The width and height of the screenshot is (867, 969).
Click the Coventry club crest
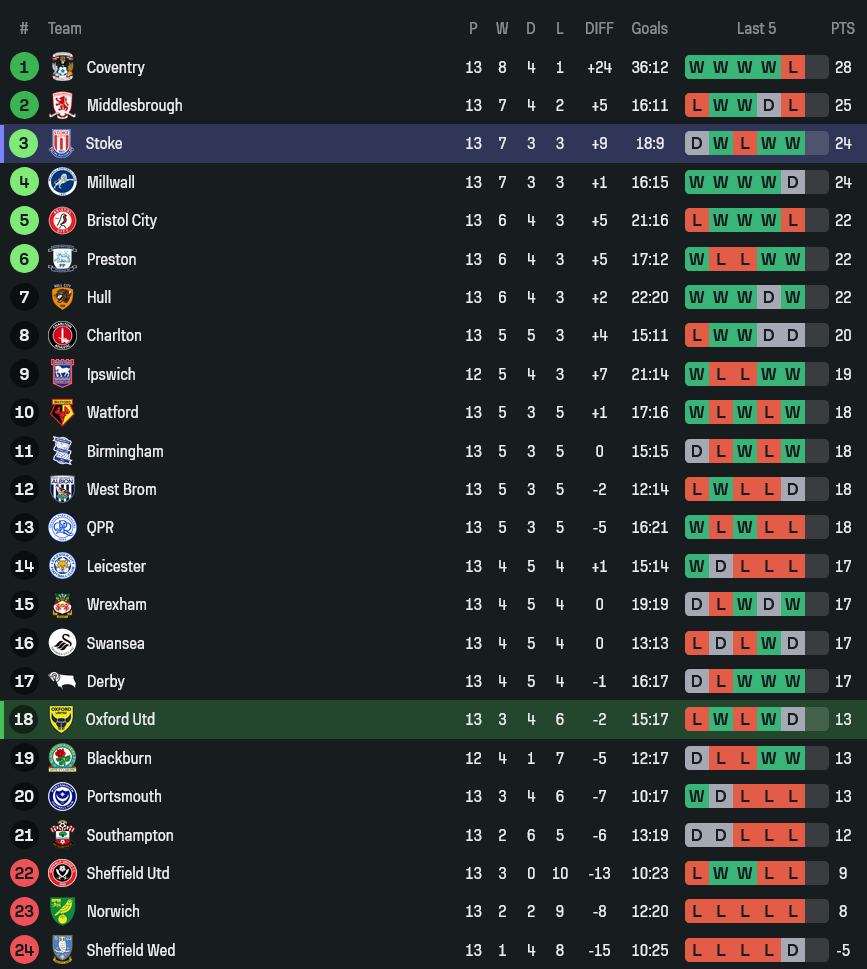(62, 67)
